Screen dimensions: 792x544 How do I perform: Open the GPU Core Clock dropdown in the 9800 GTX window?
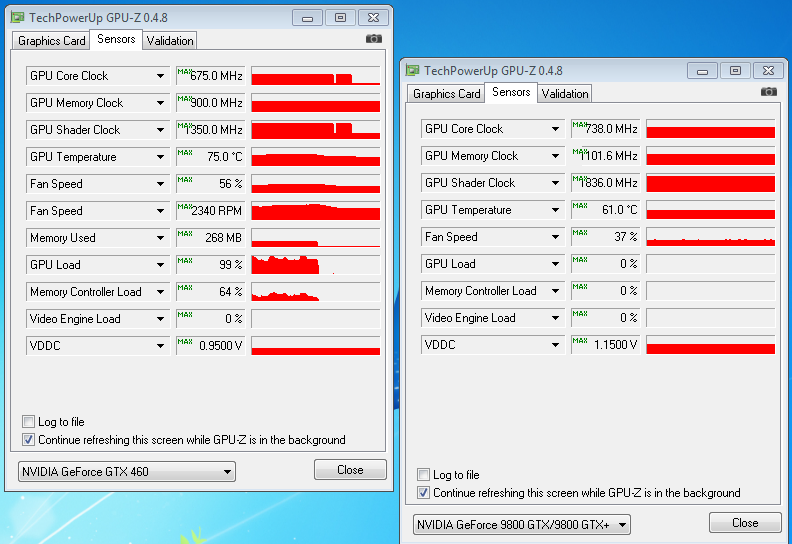(492, 129)
